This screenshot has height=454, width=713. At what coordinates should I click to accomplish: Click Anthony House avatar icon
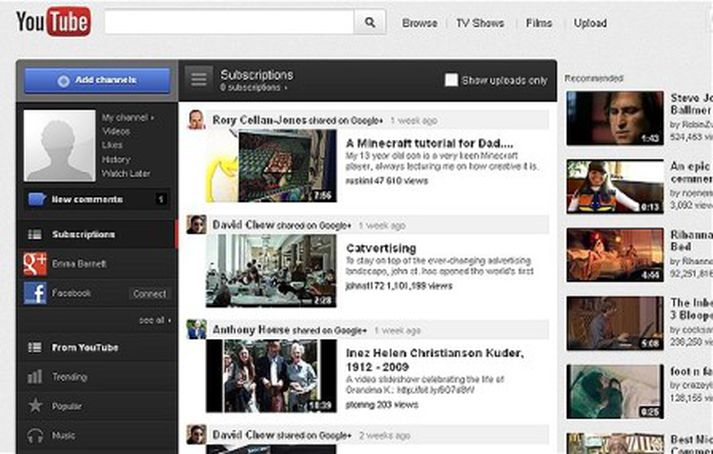tap(196, 330)
